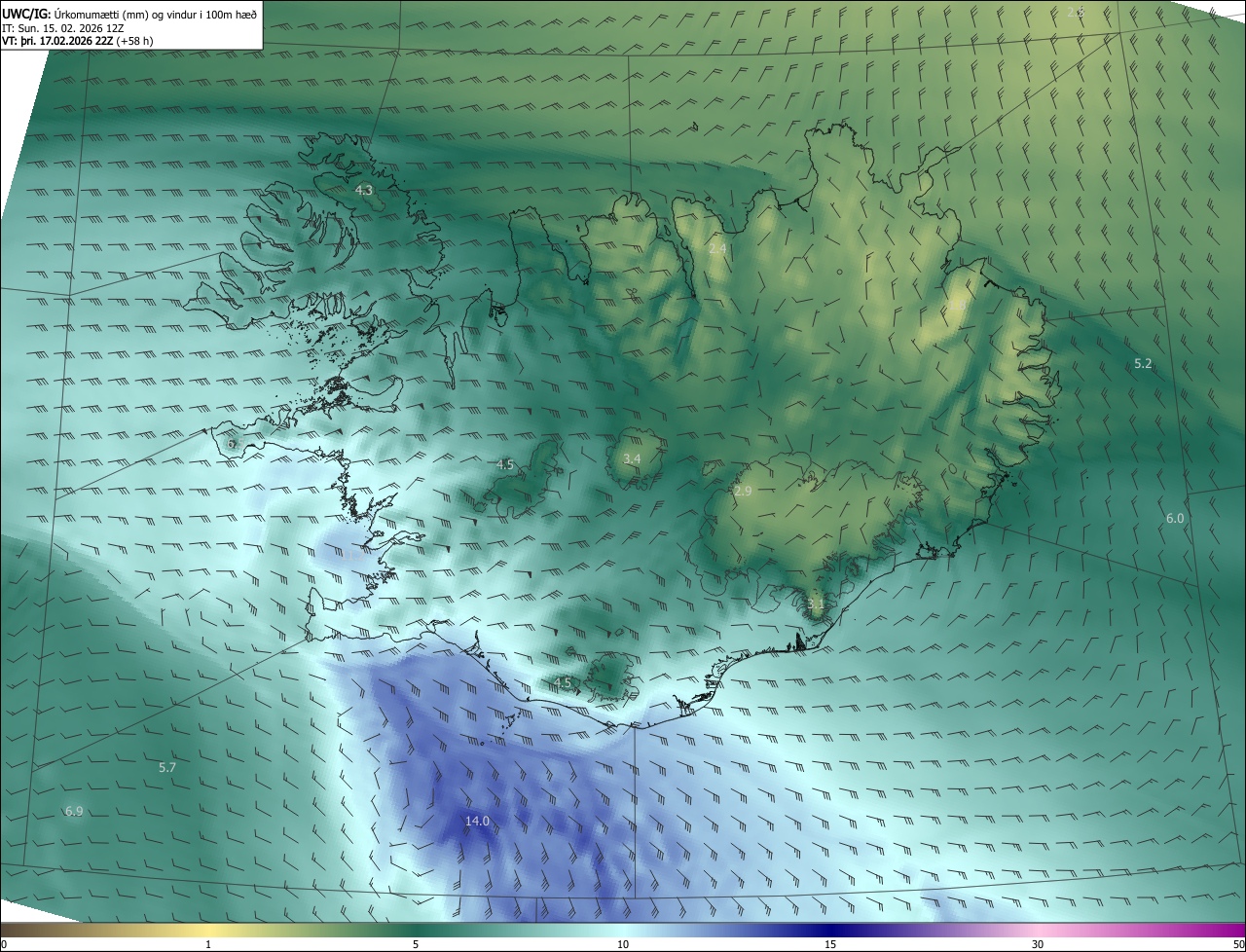1246x952 pixels.
Task: Click the valid time "VT: þri. 17.02.2026 22Z"
Action: (x=57, y=41)
